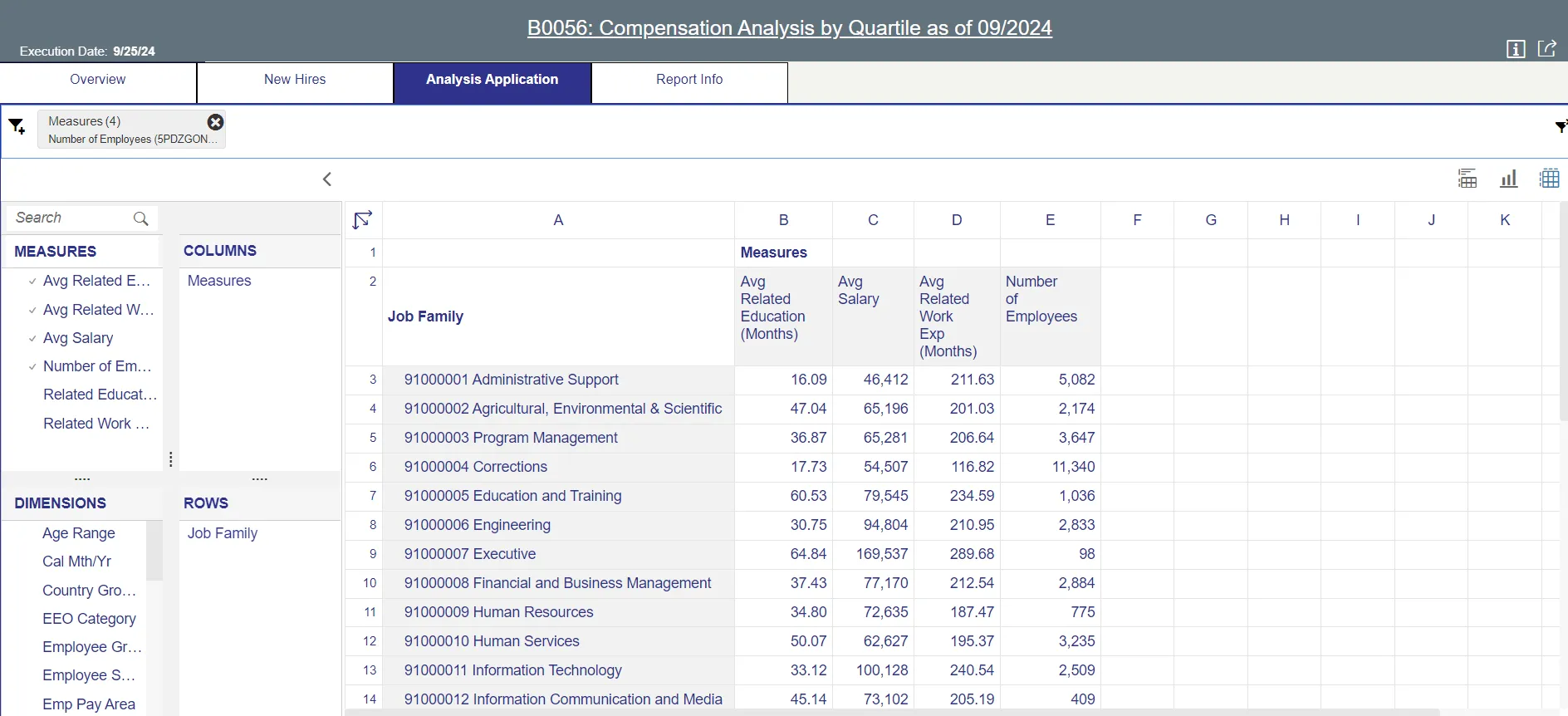Click the search magnifier icon

(x=141, y=218)
